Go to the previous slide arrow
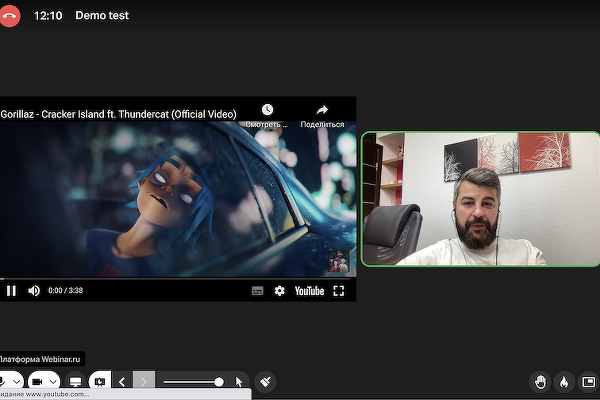 click(122, 381)
